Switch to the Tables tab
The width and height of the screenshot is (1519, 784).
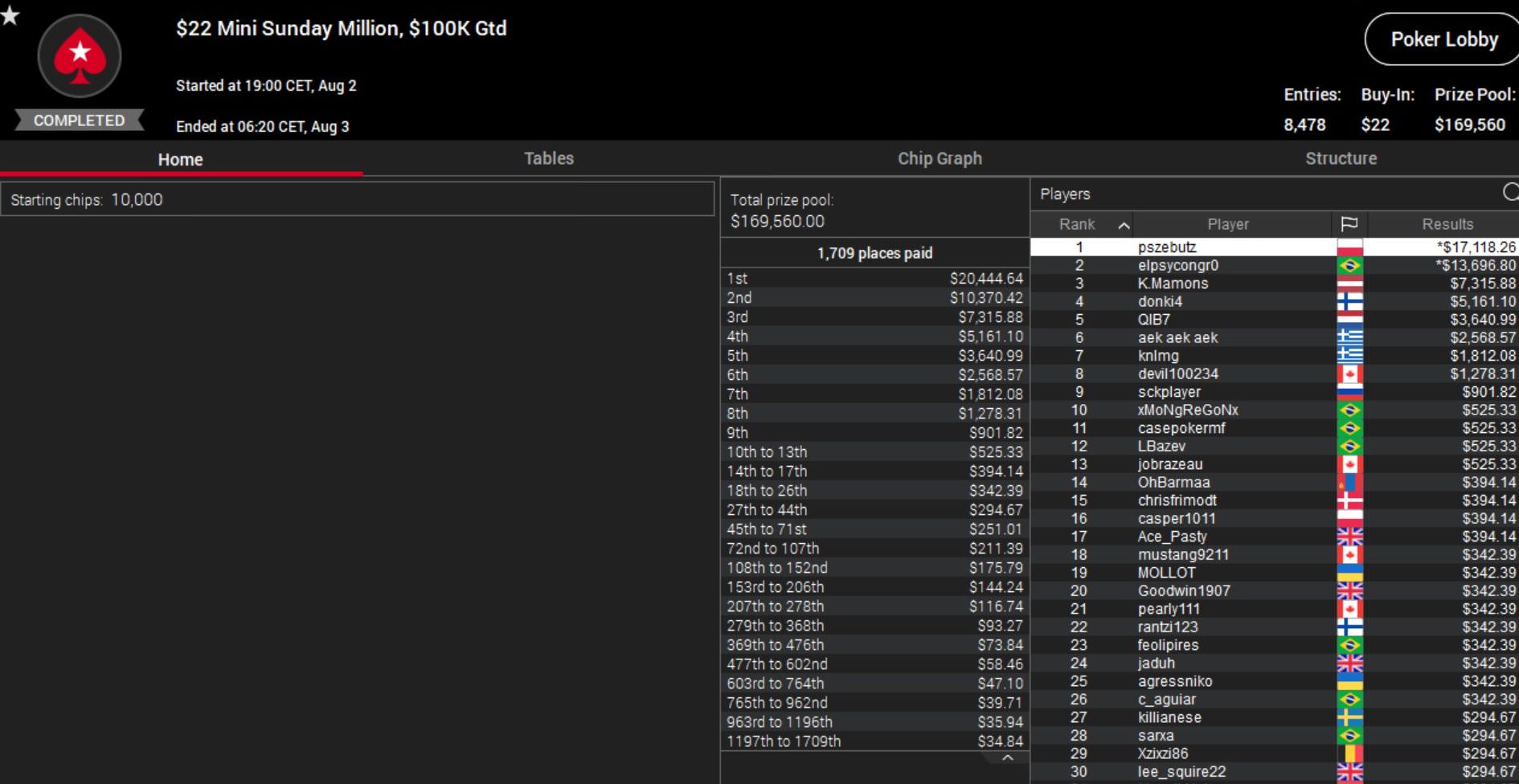click(549, 158)
